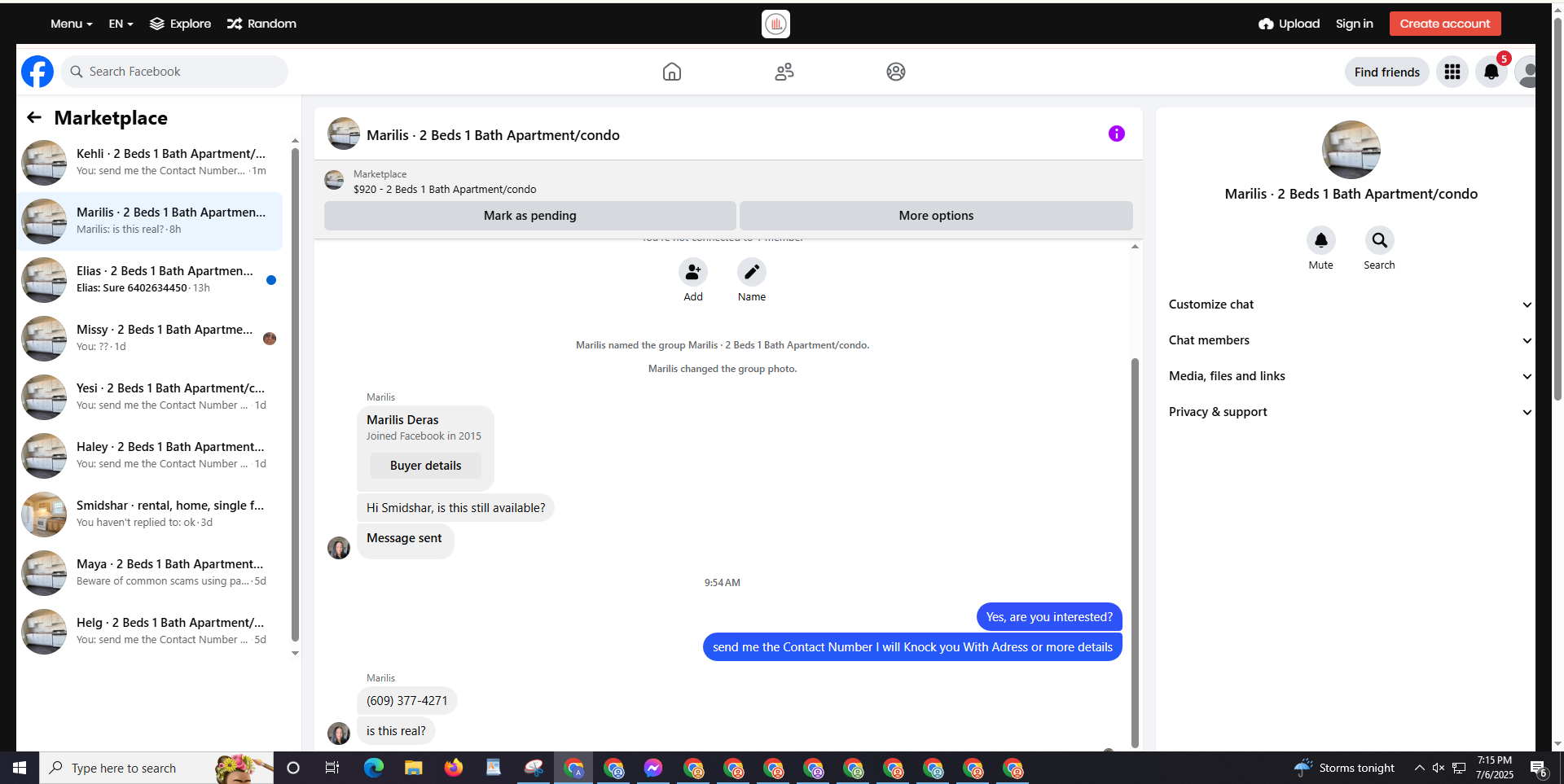Click the volume icon in system tray
1564x784 pixels.
point(1439,768)
